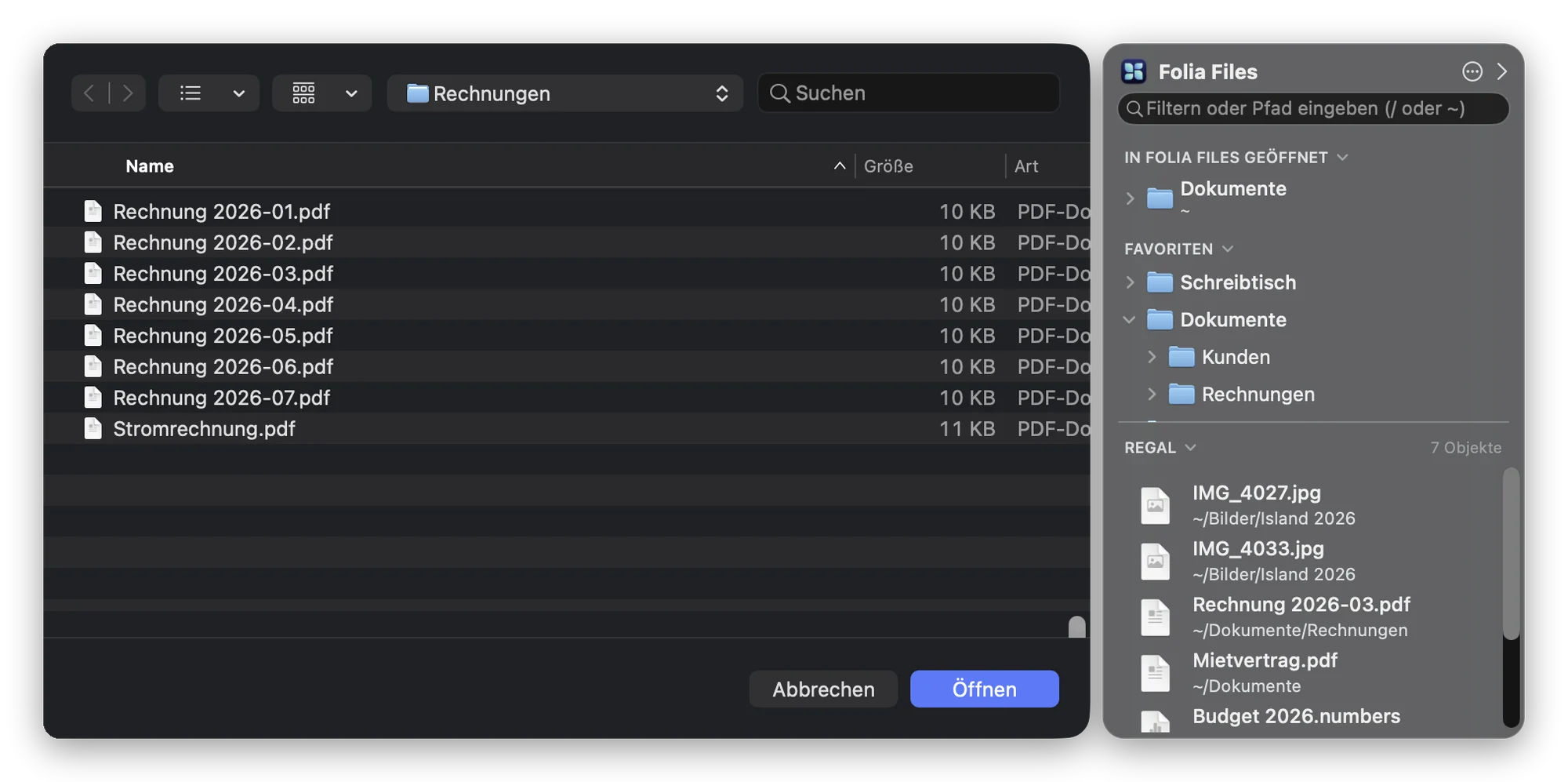This screenshot has width=1568, height=782.
Task: Sort files by the Größe column
Action: 888,166
